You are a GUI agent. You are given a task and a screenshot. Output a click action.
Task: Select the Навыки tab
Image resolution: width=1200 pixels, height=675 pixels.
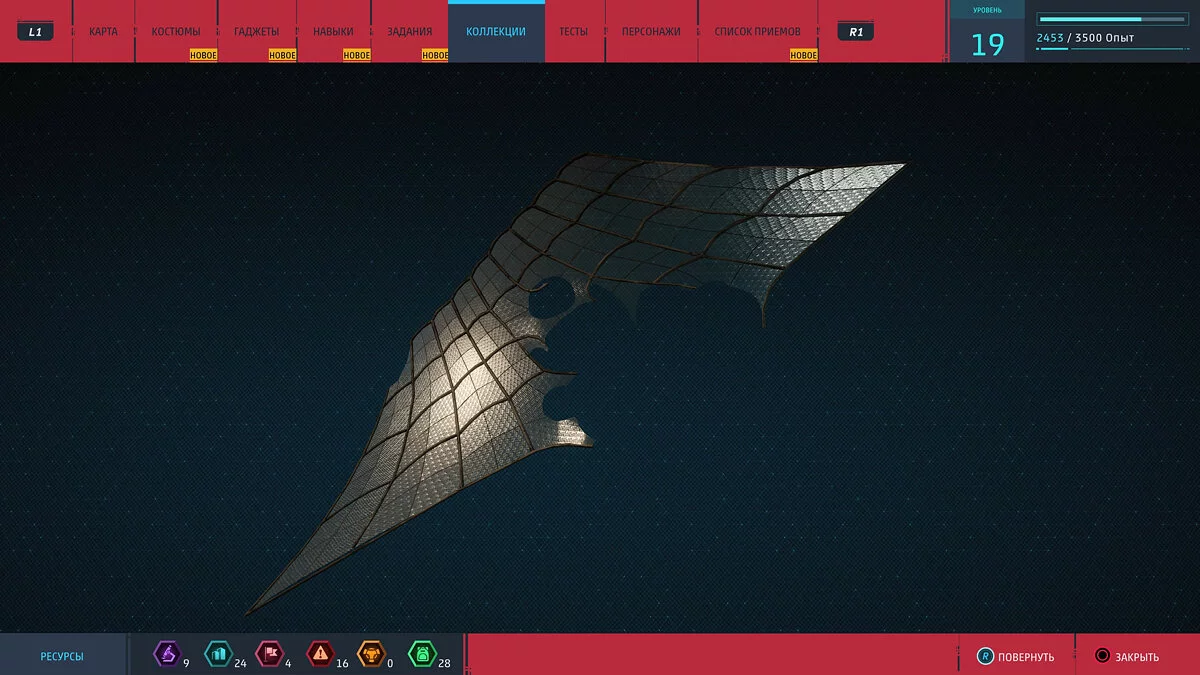pyautogui.click(x=333, y=32)
